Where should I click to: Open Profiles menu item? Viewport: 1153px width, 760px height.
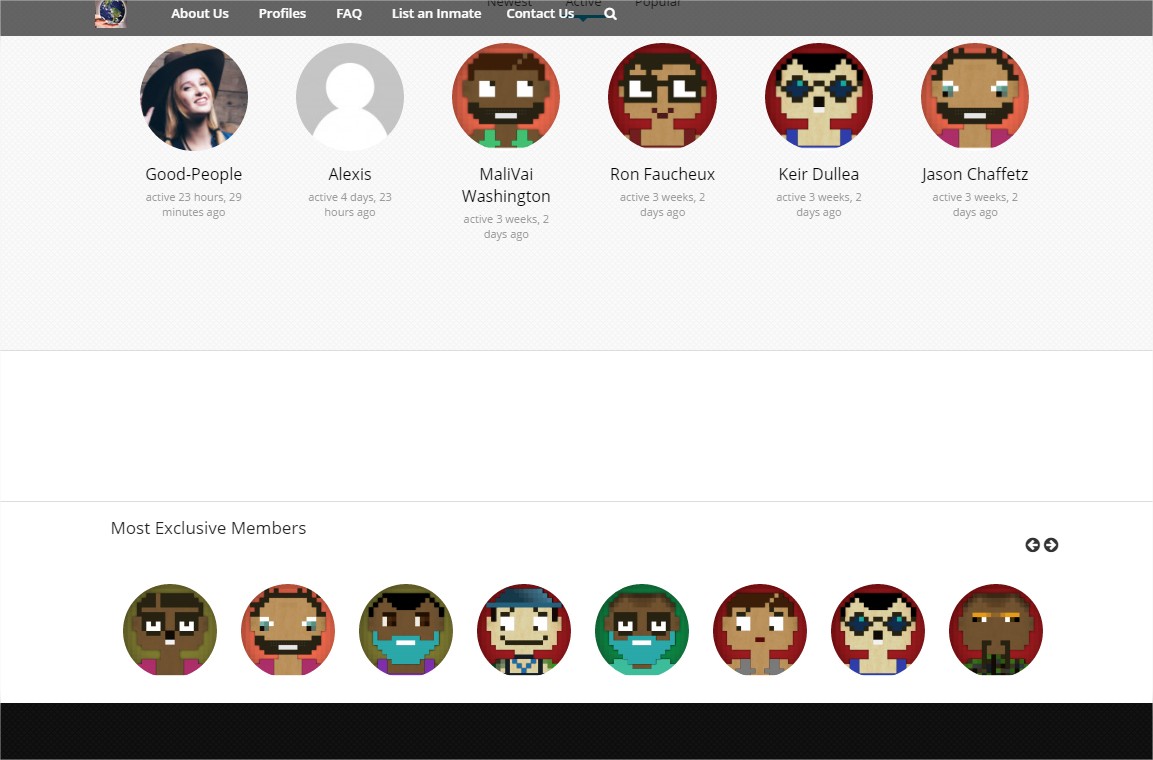click(x=282, y=13)
